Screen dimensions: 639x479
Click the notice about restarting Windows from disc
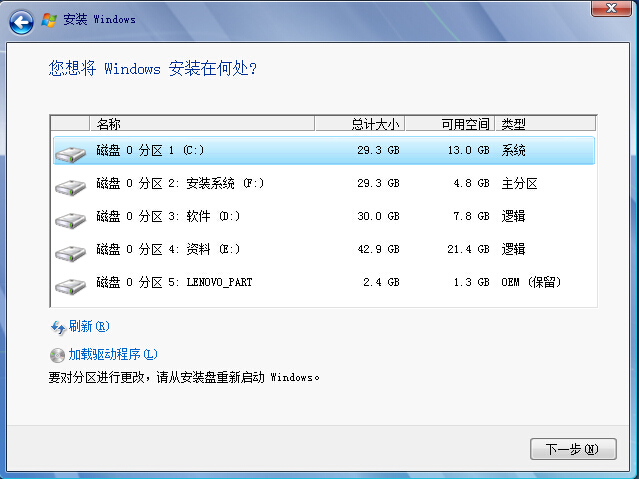pos(184,377)
